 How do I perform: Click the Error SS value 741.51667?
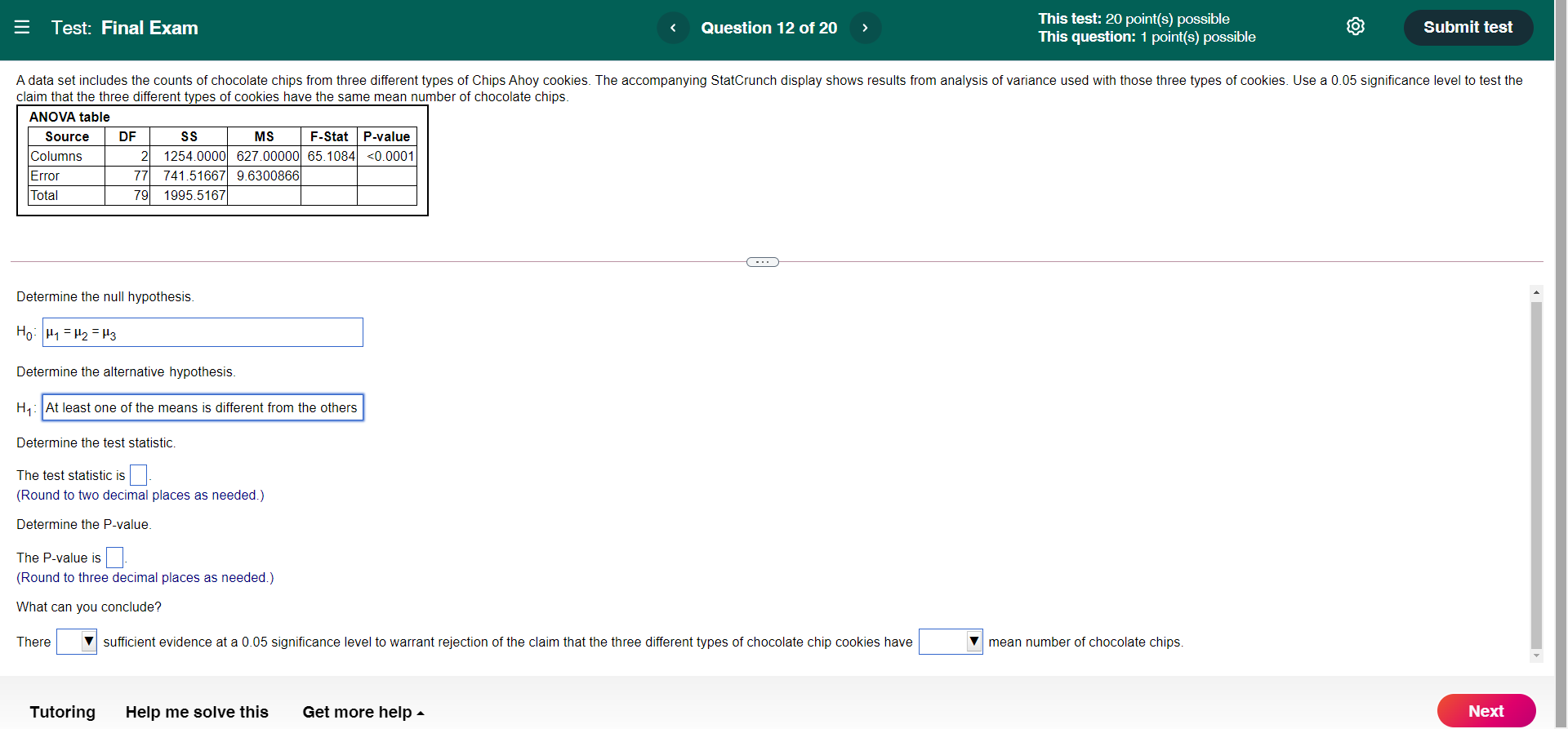(x=194, y=176)
